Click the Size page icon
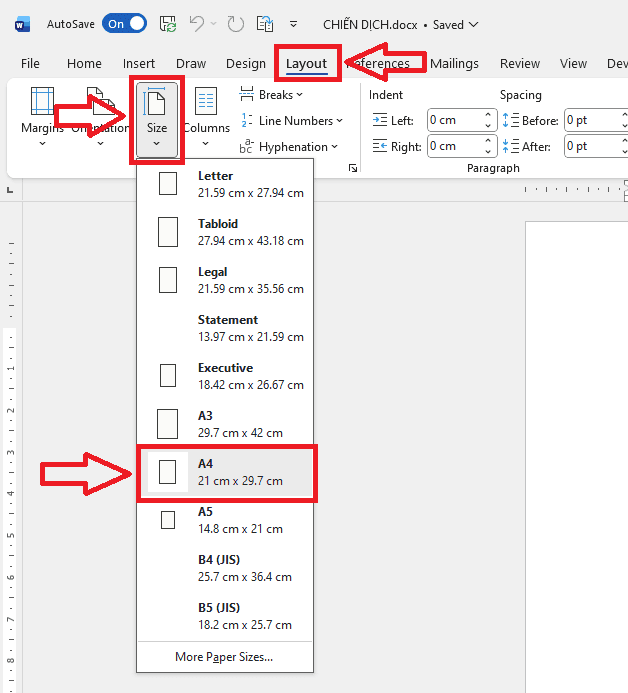 point(156,105)
